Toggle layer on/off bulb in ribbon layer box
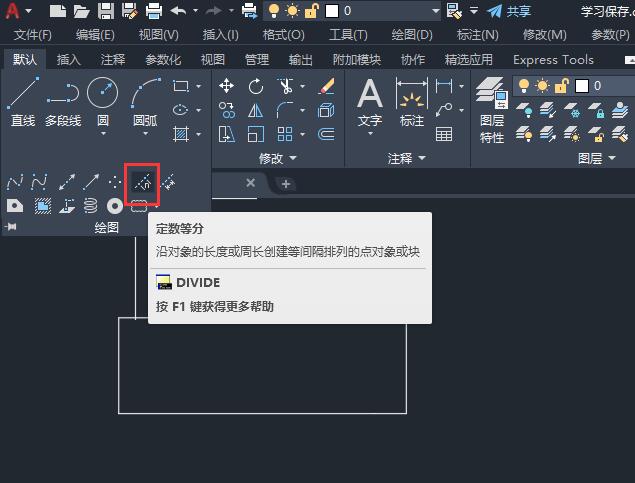 524,86
